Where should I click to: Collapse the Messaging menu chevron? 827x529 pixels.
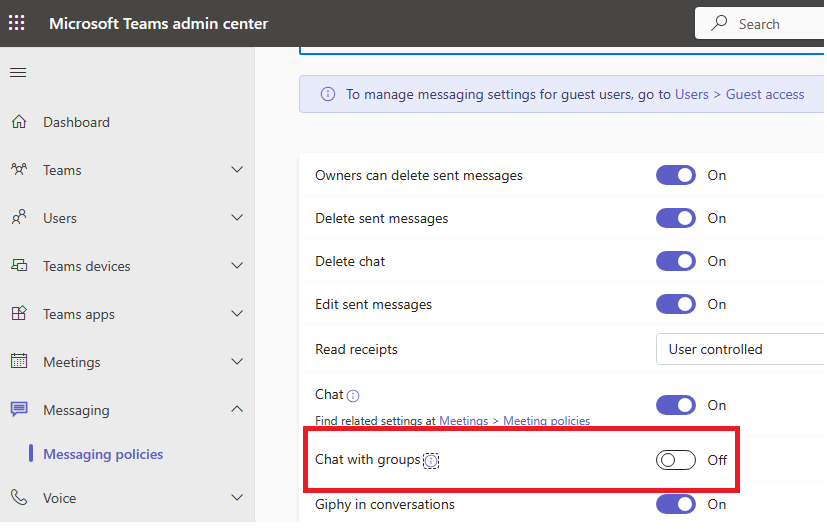237,409
